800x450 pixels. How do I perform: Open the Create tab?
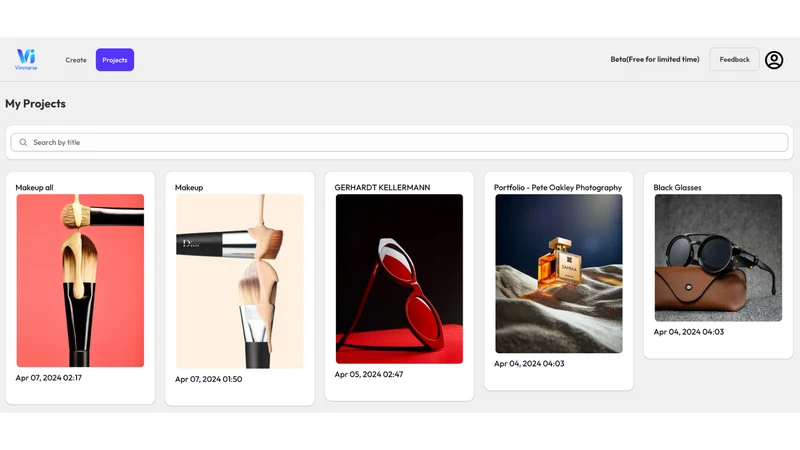point(76,60)
